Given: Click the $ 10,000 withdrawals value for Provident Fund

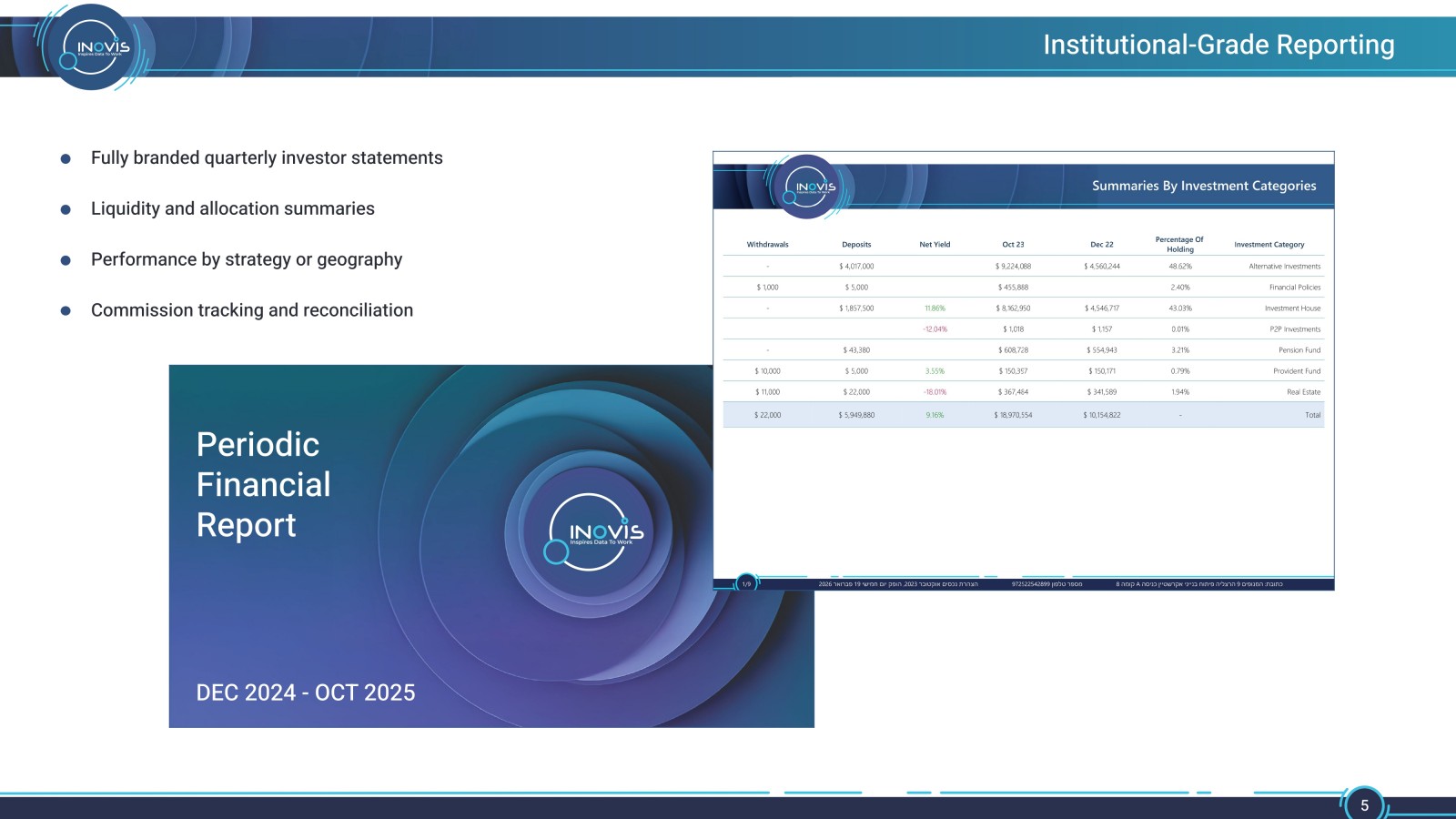Looking at the screenshot, I should pos(767,371).
